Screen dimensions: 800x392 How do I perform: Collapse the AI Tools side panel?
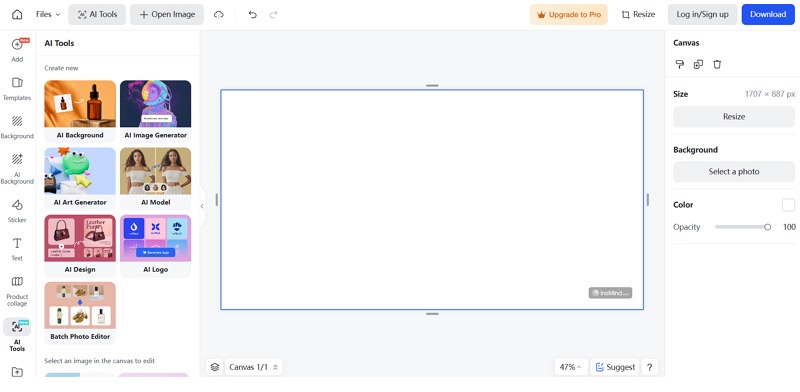202,206
